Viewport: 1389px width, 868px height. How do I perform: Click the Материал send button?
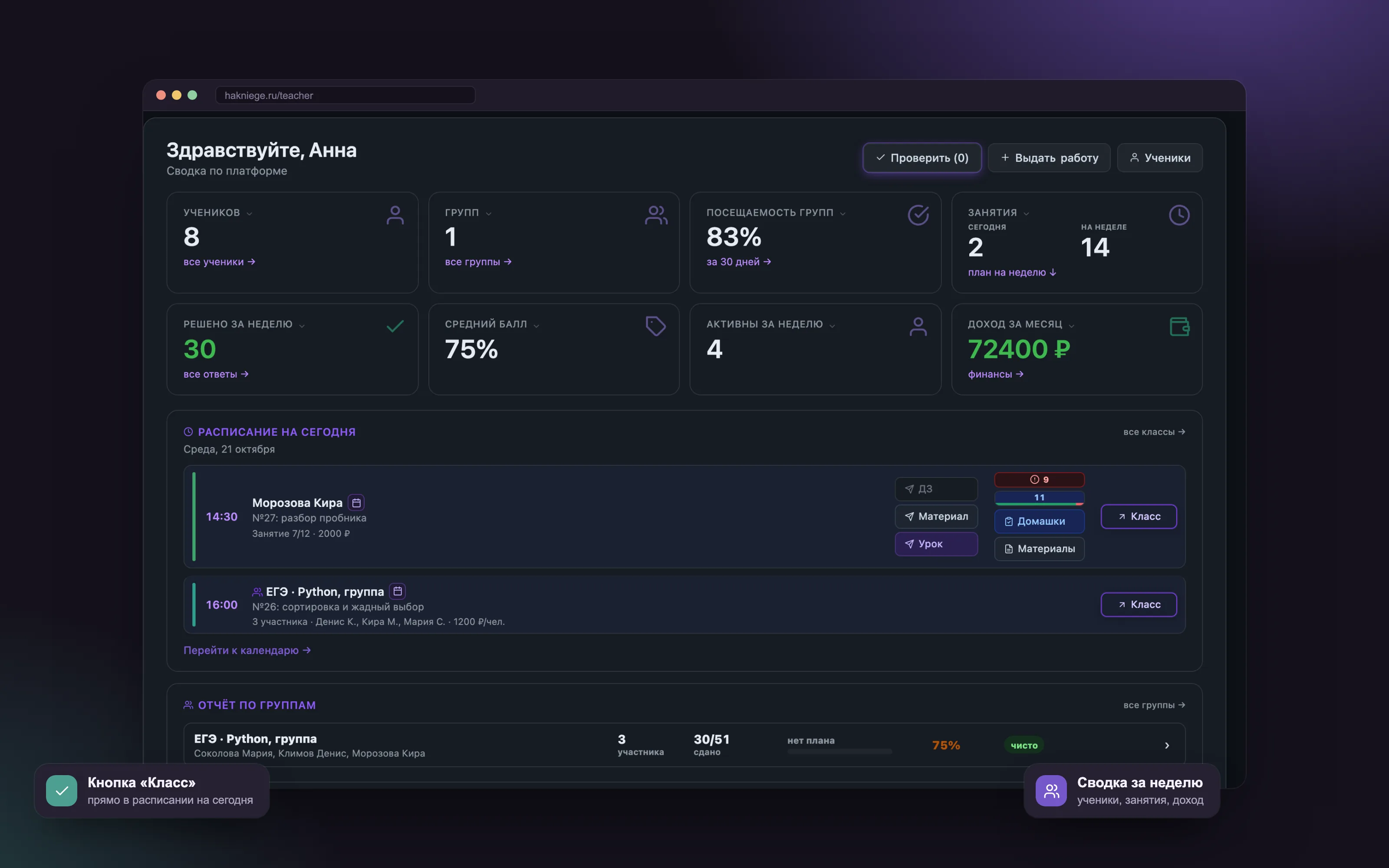click(936, 516)
